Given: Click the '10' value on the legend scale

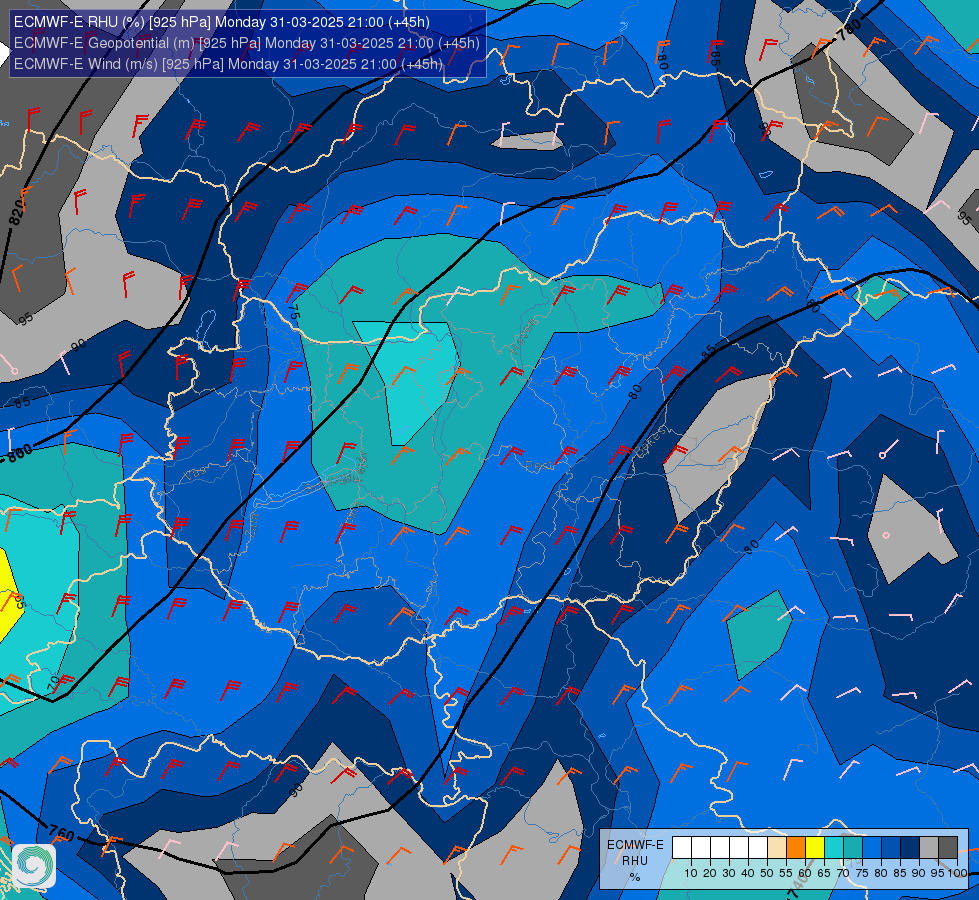Looking at the screenshot, I should [691, 873].
